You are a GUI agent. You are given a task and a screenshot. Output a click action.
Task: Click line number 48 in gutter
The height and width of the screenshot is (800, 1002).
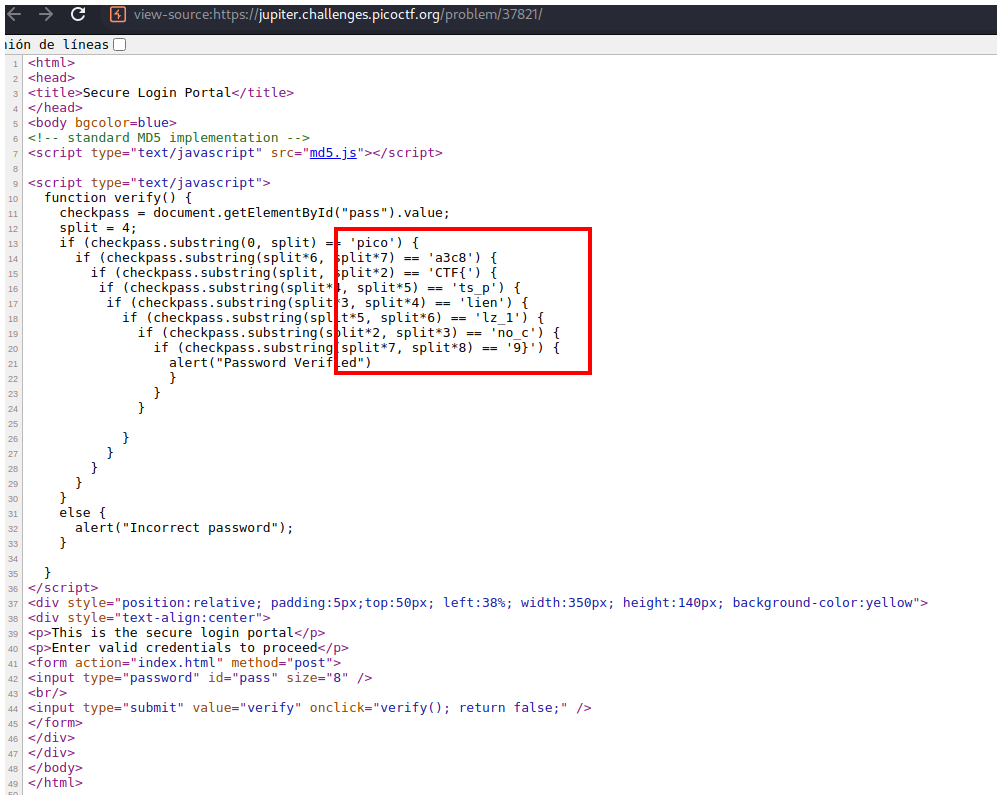tap(13, 768)
